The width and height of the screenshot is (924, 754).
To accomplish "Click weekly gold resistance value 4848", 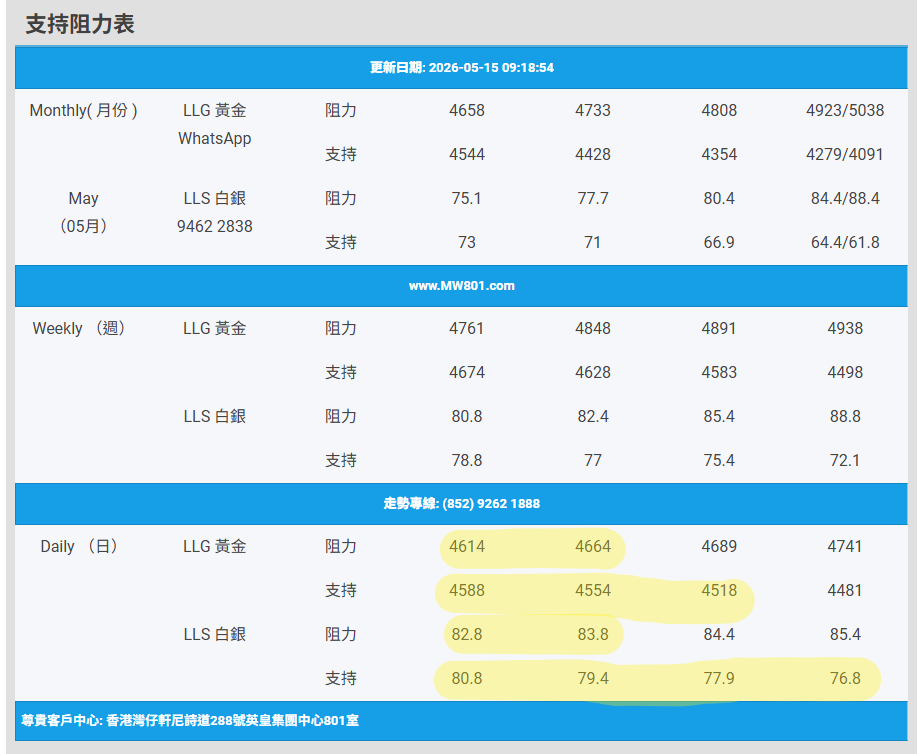I will (x=593, y=328).
